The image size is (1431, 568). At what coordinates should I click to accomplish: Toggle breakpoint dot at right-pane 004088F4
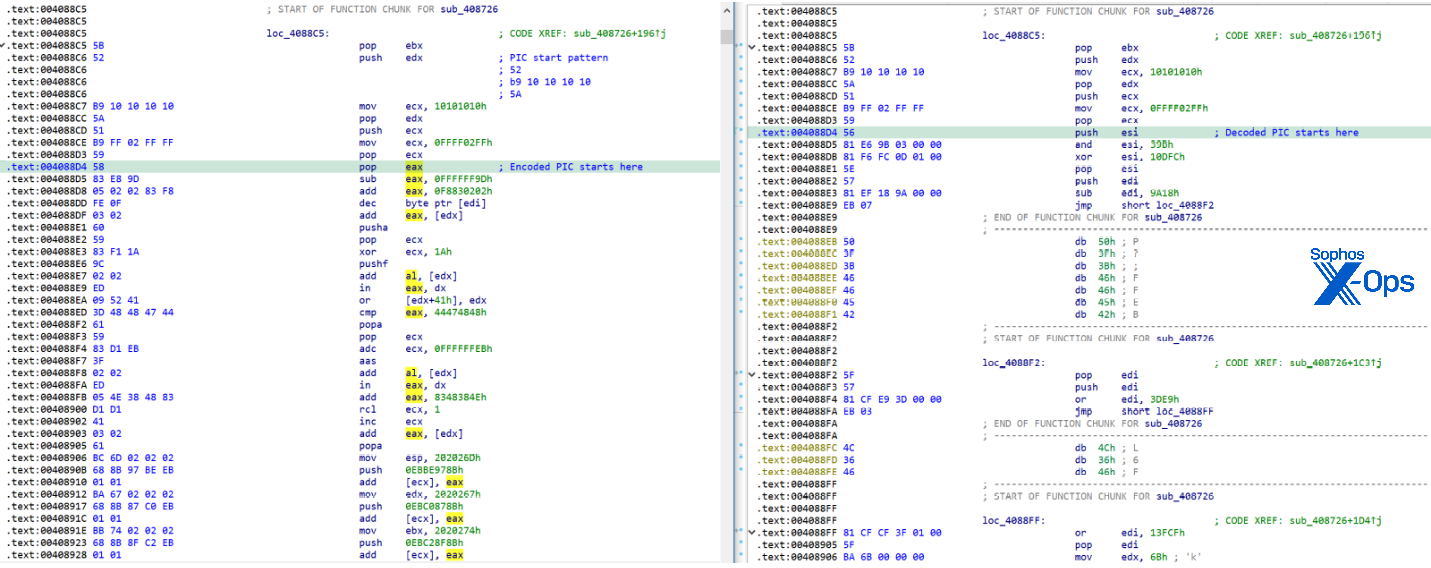point(739,399)
